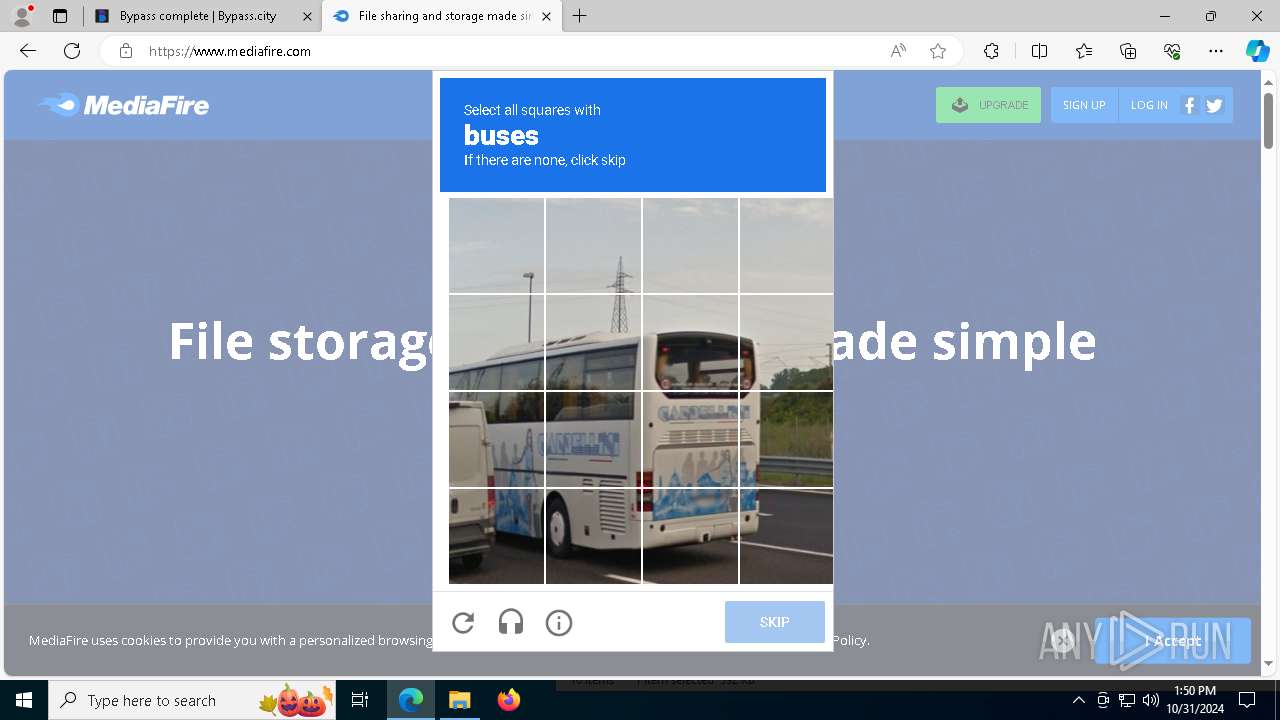Open clock showing 1:50 PM
The image size is (1280, 720).
tap(1195, 700)
